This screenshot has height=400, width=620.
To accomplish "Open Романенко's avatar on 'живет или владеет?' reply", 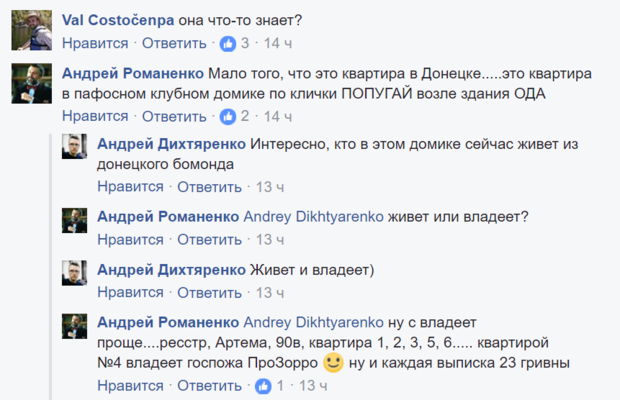I will pyautogui.click(x=76, y=220).
